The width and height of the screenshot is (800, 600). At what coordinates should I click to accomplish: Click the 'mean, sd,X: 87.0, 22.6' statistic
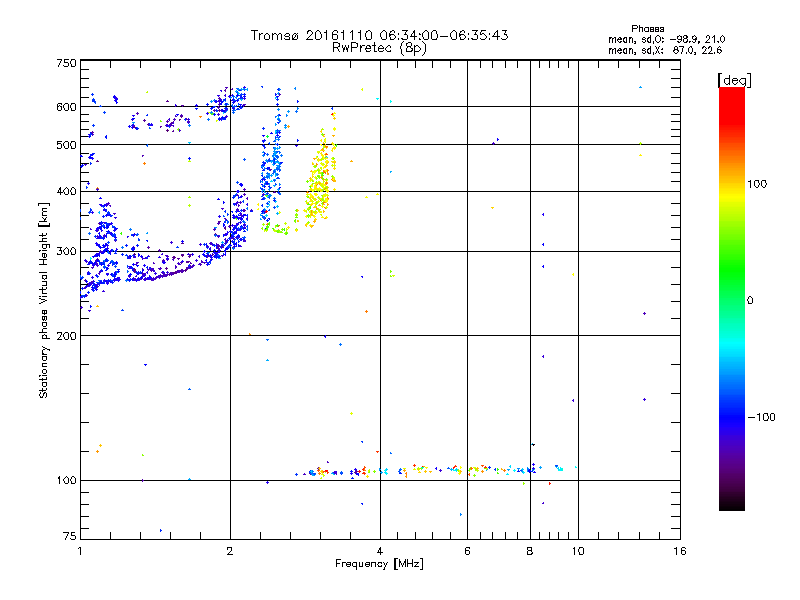(x=665, y=51)
